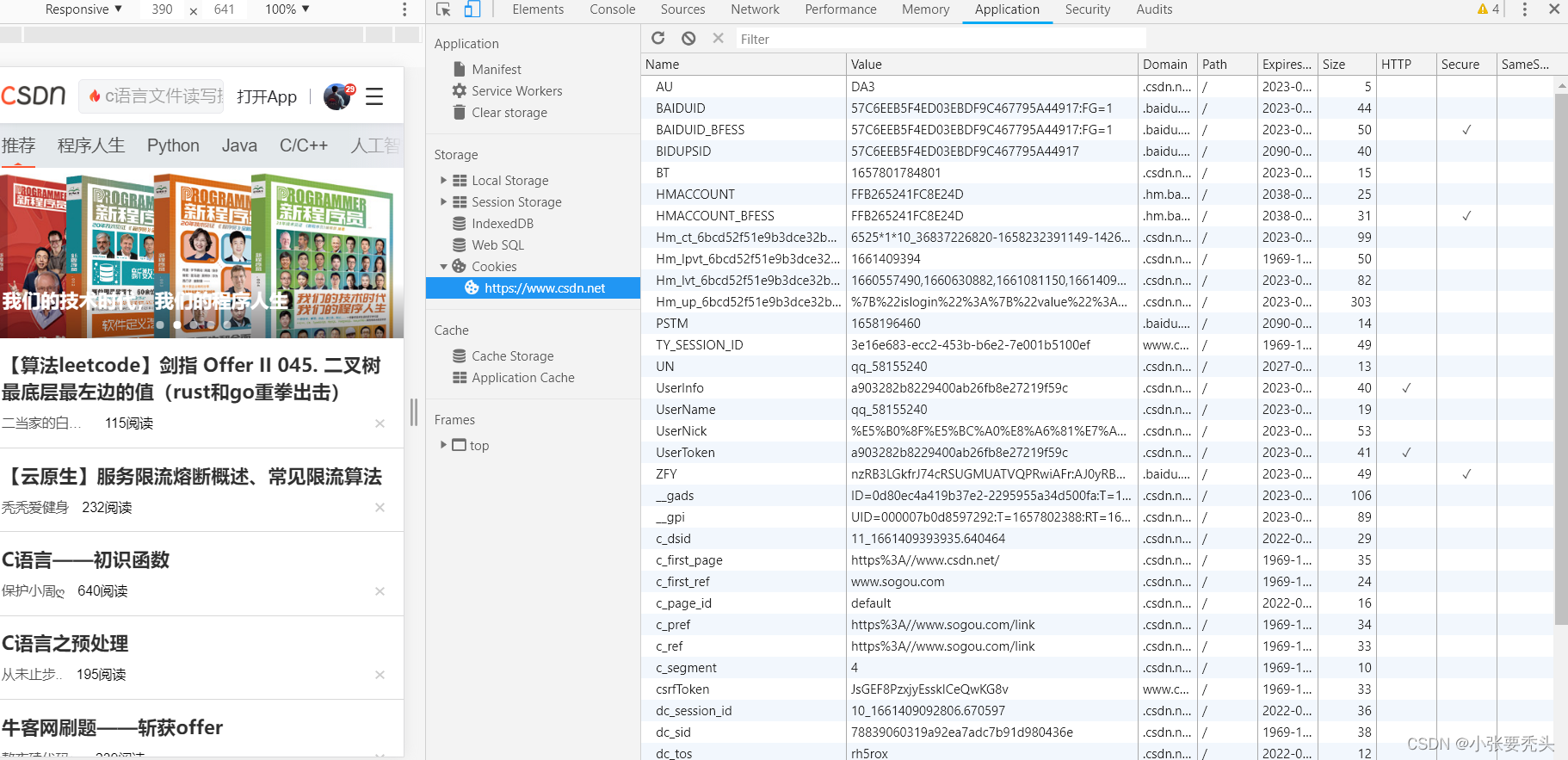Screen dimensions: 1568x760
Task: Open device toolbar more options menu
Action: pyautogui.click(x=404, y=9)
